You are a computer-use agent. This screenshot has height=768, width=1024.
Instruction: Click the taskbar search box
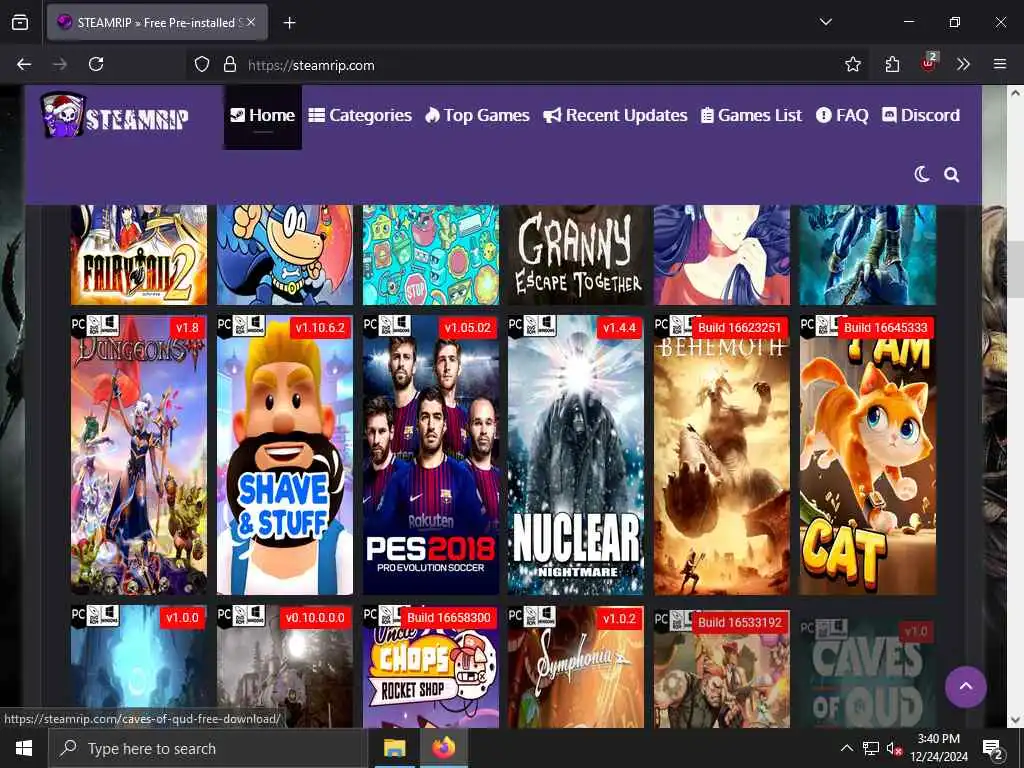pos(207,748)
